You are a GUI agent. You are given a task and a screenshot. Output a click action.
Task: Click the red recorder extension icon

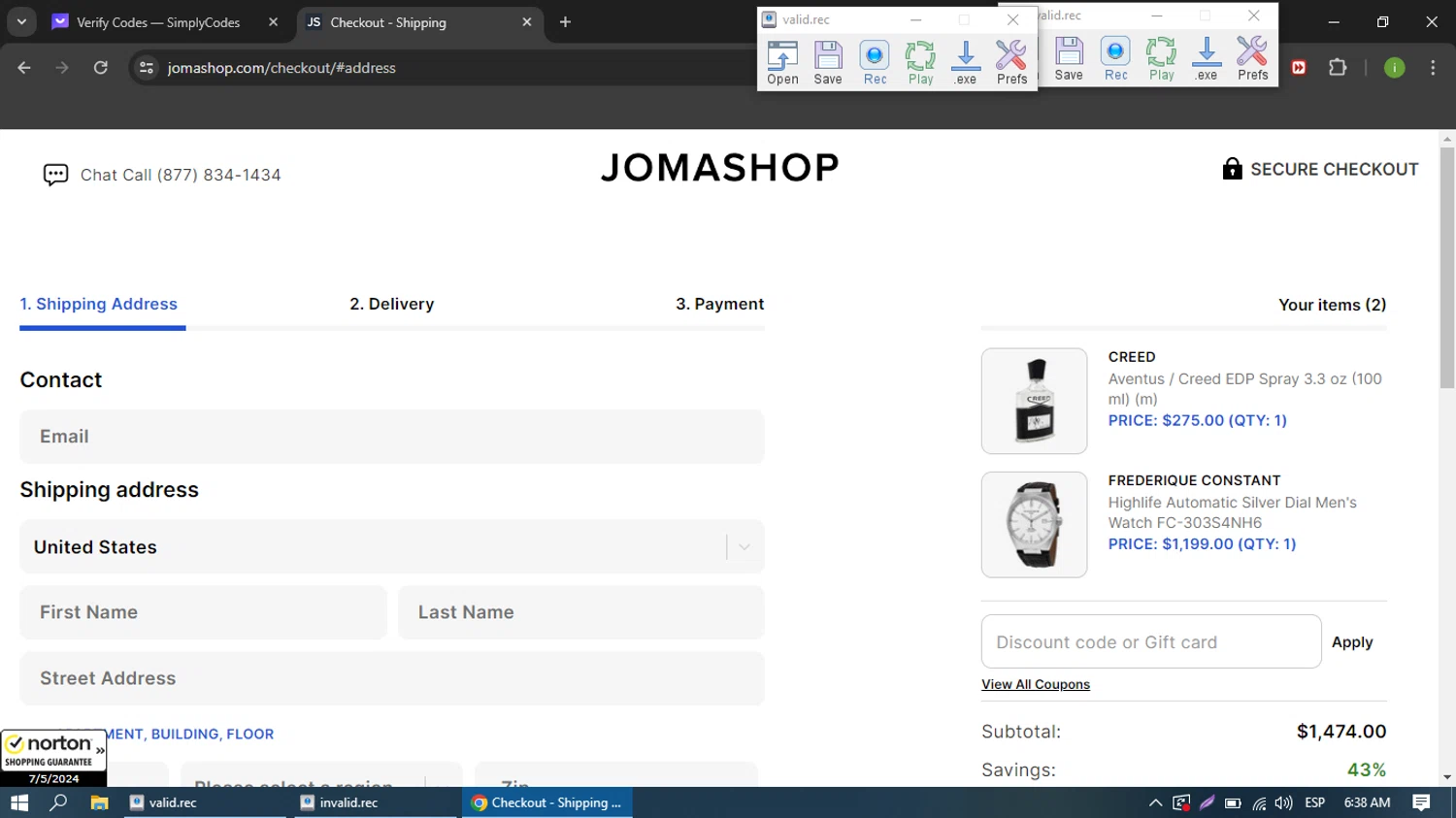click(x=1299, y=68)
